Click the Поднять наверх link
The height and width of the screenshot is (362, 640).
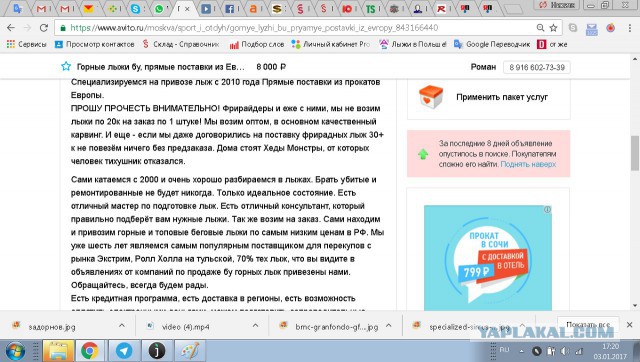[x=528, y=164]
